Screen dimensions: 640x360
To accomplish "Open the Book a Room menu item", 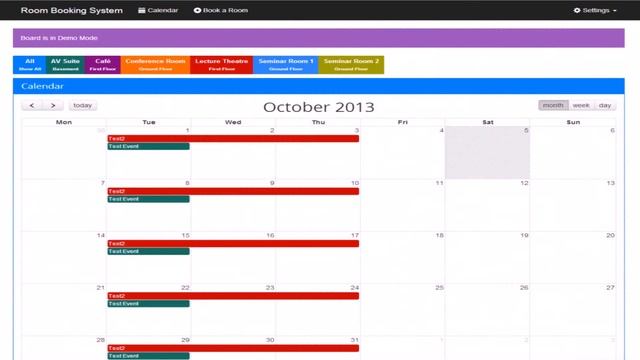I will (x=220, y=10).
